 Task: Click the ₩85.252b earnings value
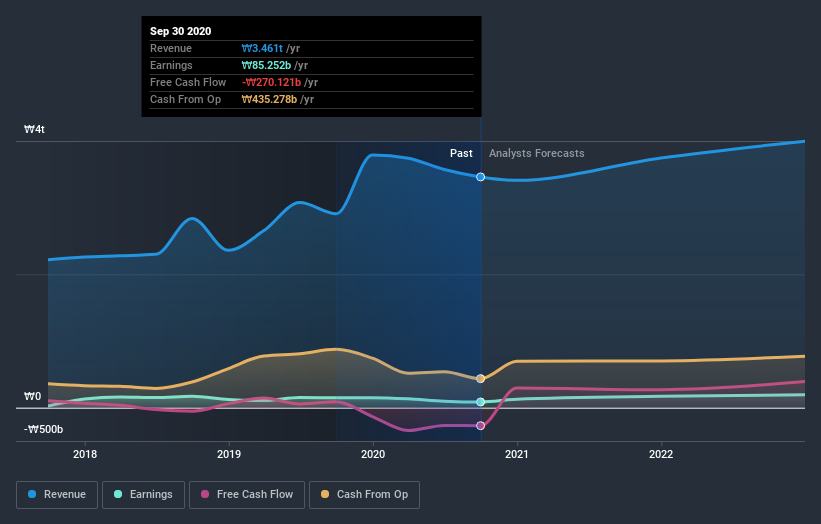(x=267, y=65)
